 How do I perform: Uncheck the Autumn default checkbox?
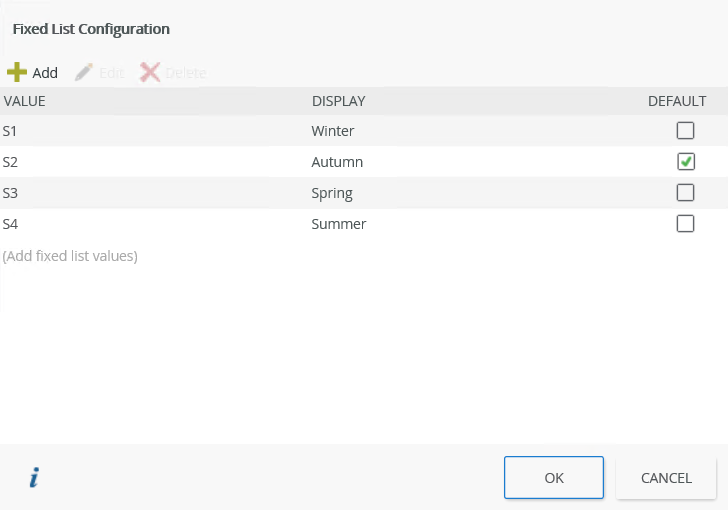pyautogui.click(x=685, y=161)
